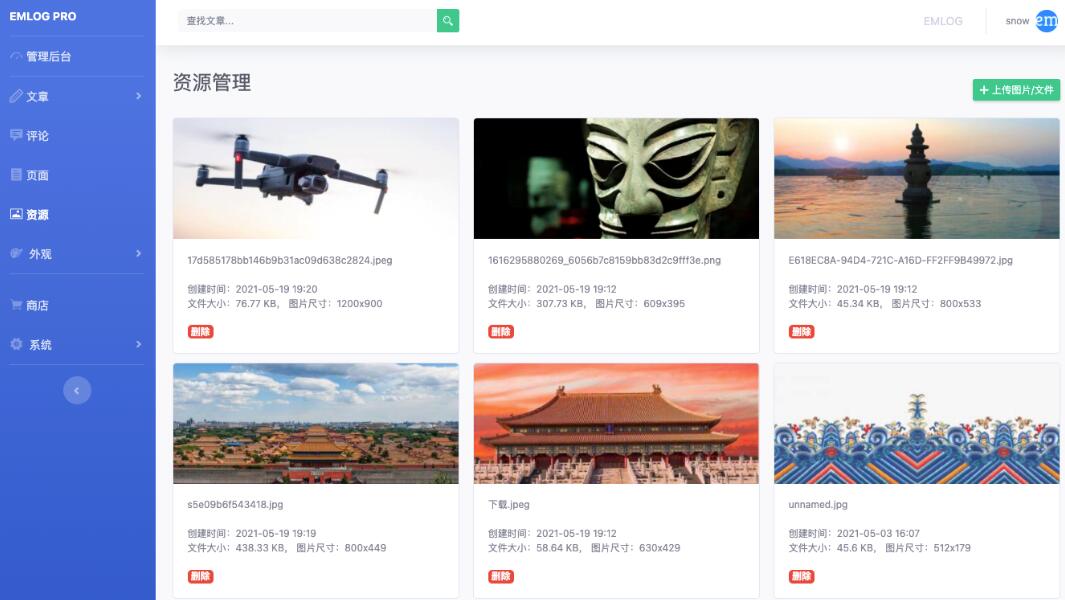
Task: Collapse the sidebar with the arrow circle
Action: coord(77,390)
